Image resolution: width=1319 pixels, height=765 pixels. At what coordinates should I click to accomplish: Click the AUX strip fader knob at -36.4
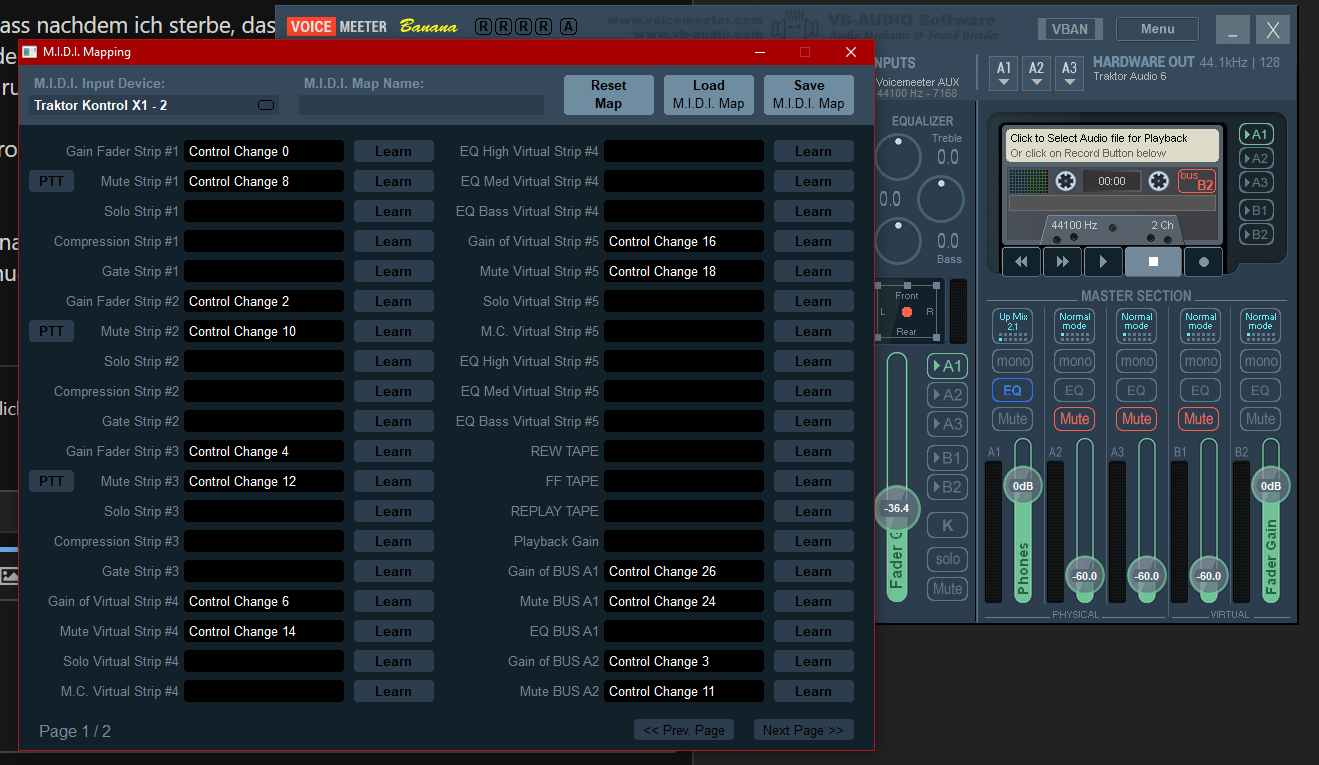[x=897, y=508]
